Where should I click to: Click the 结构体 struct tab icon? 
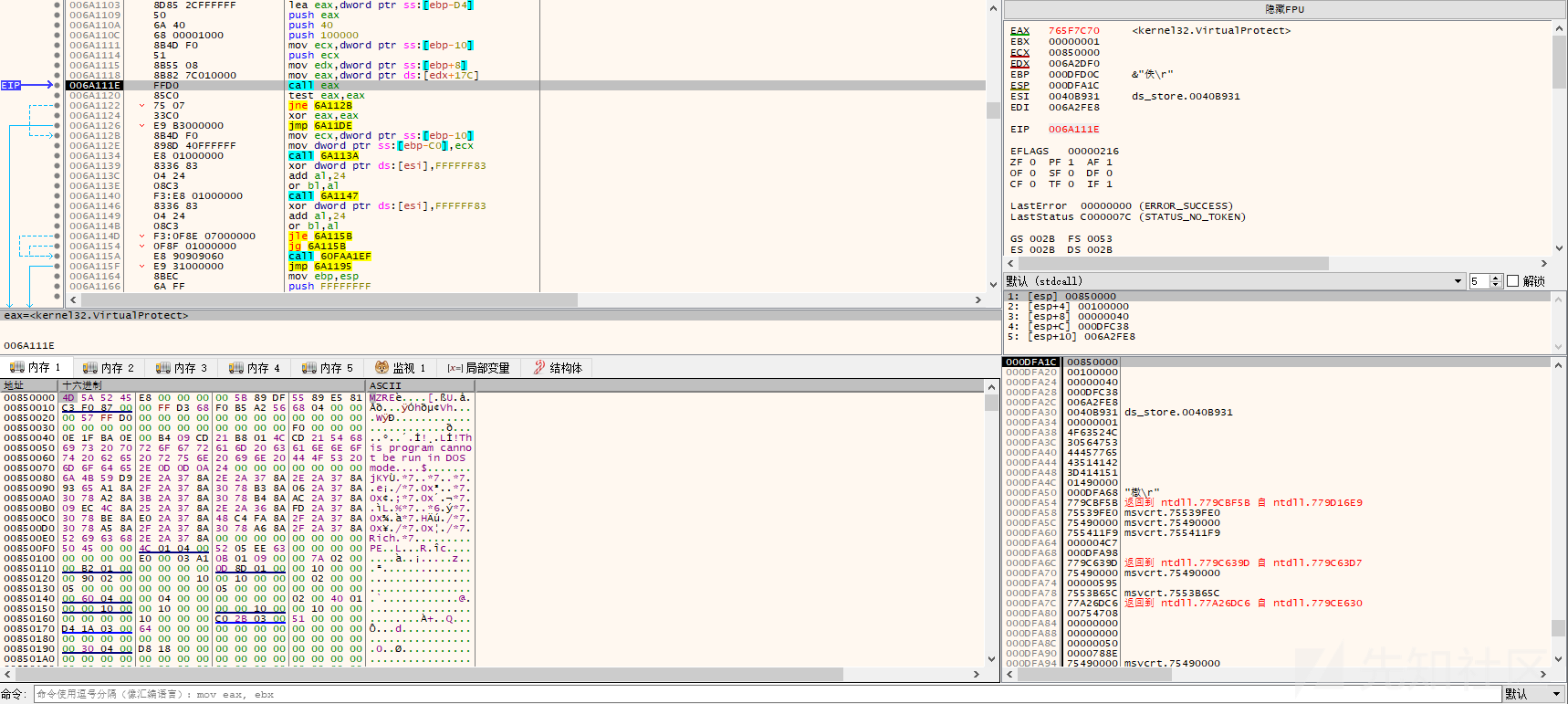pos(539,367)
